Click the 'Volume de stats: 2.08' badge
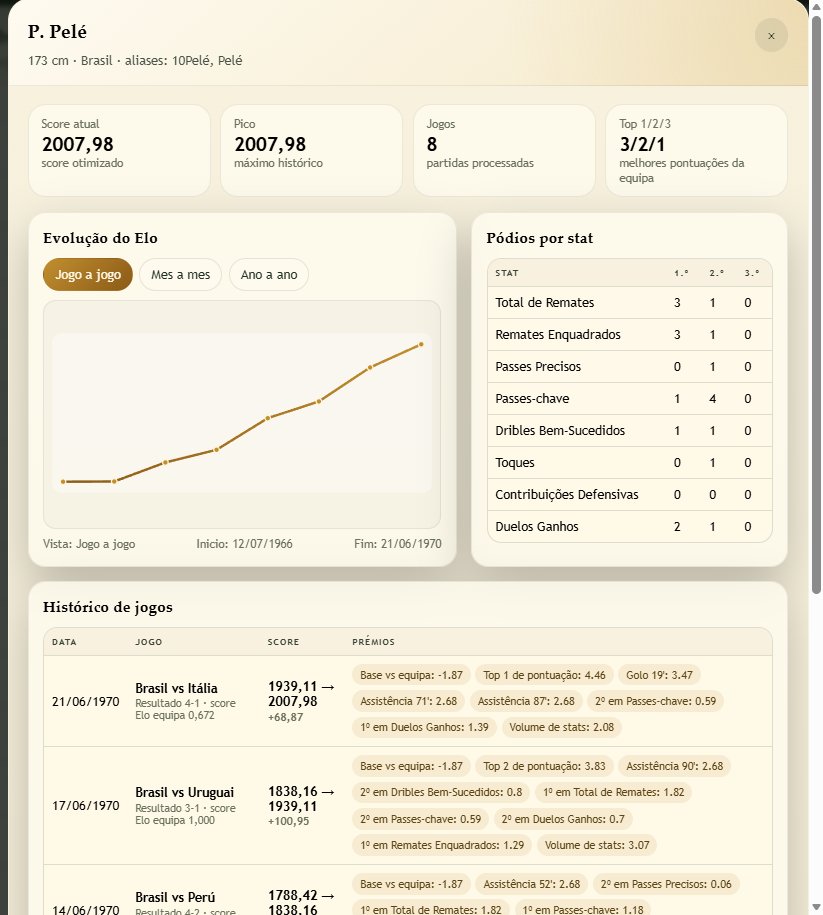 click(x=562, y=727)
